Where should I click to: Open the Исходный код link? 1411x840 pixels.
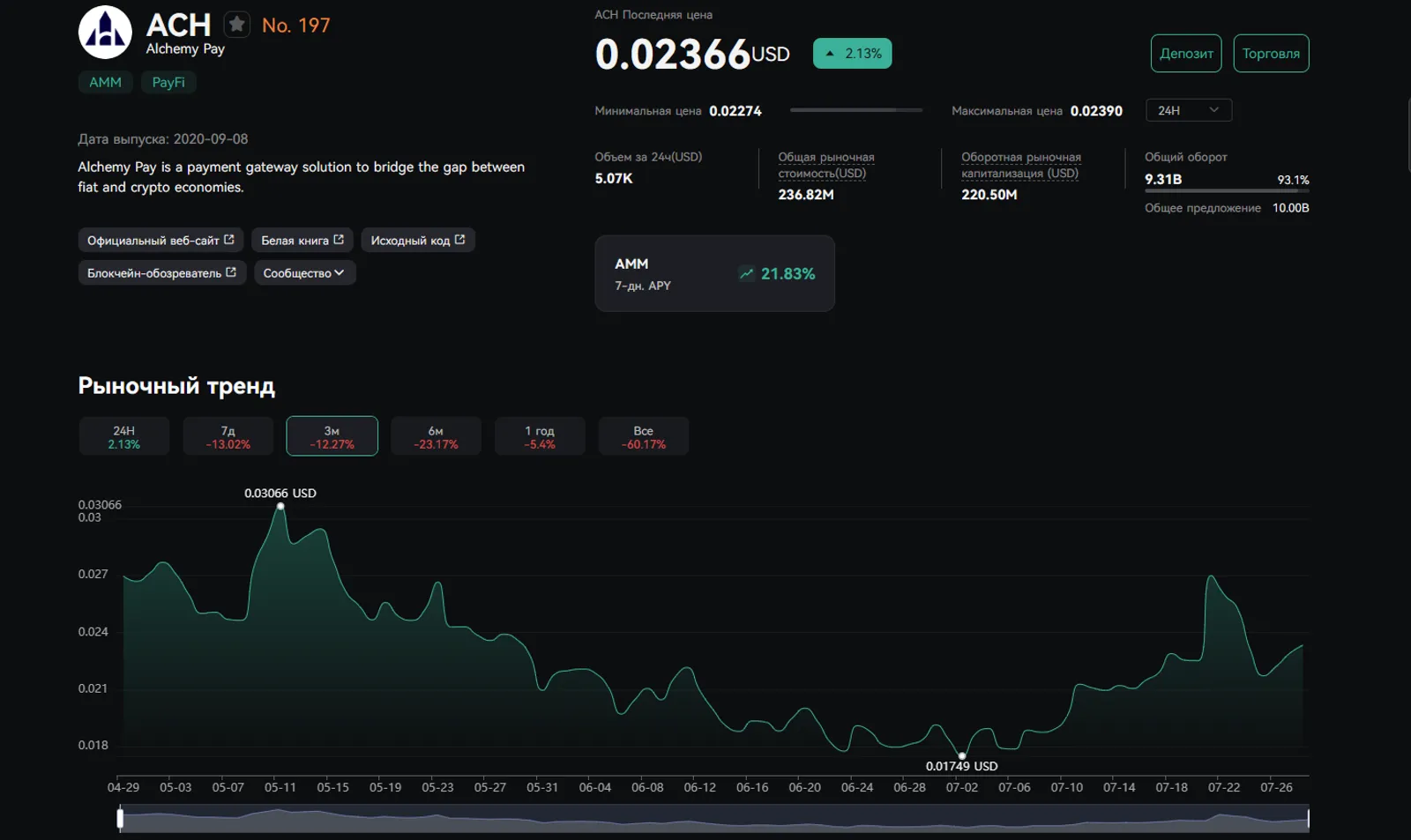[x=418, y=240]
